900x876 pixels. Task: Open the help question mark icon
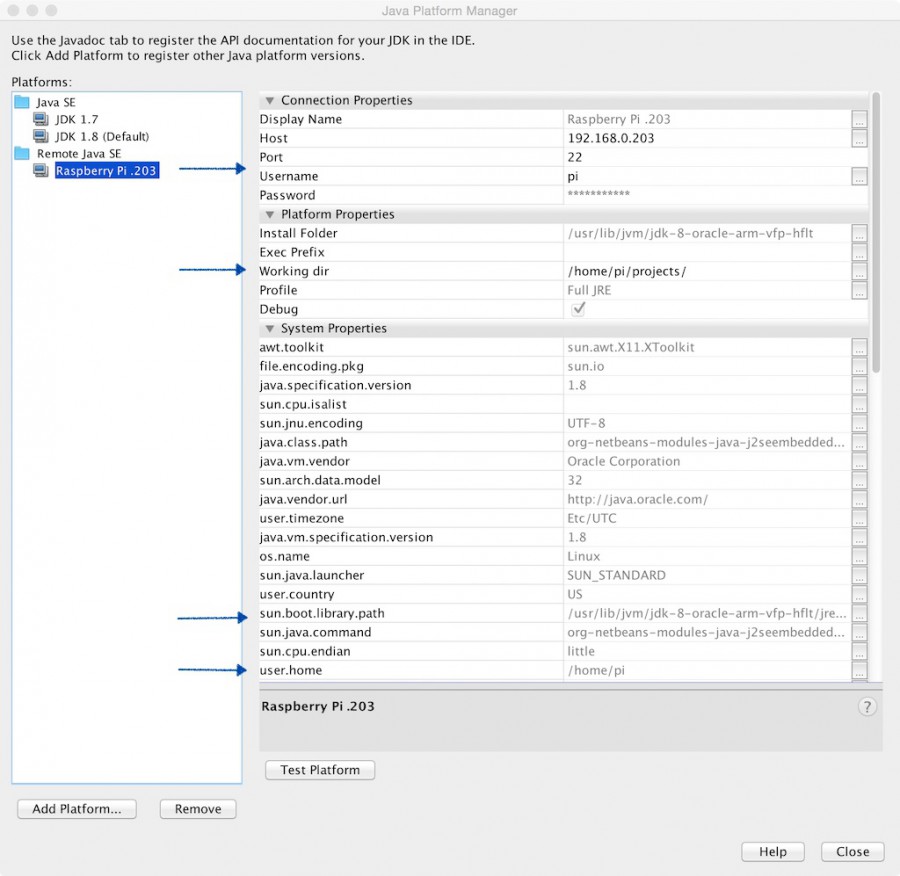click(x=867, y=707)
